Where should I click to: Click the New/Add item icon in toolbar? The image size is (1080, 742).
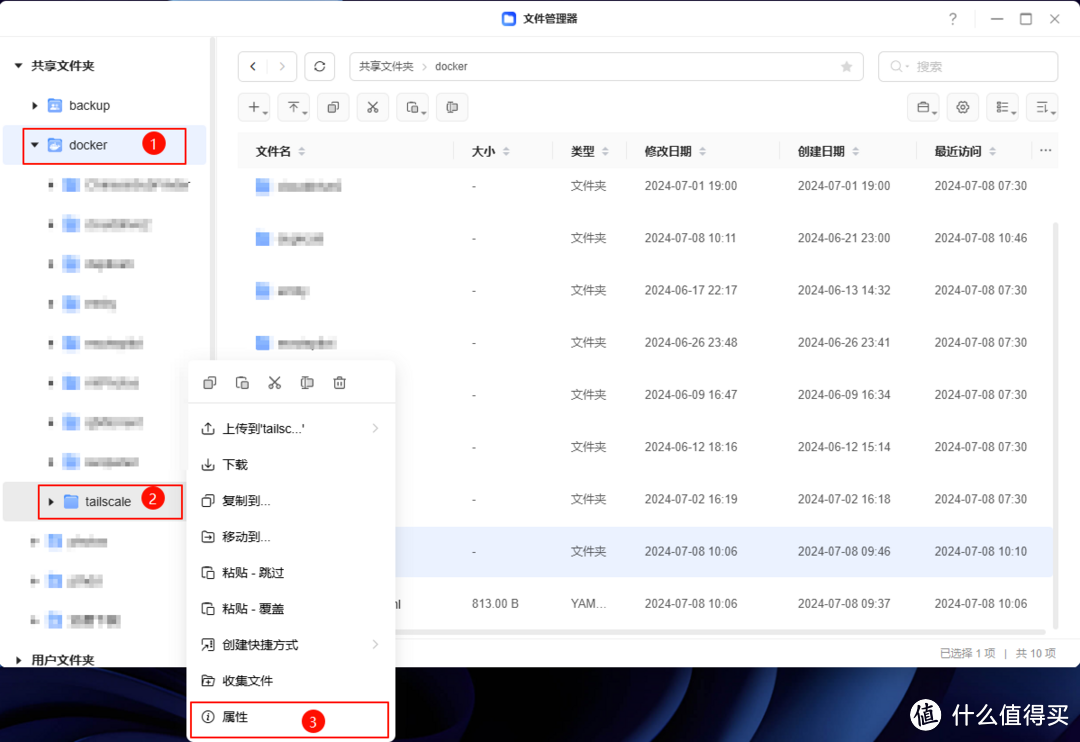(254, 107)
